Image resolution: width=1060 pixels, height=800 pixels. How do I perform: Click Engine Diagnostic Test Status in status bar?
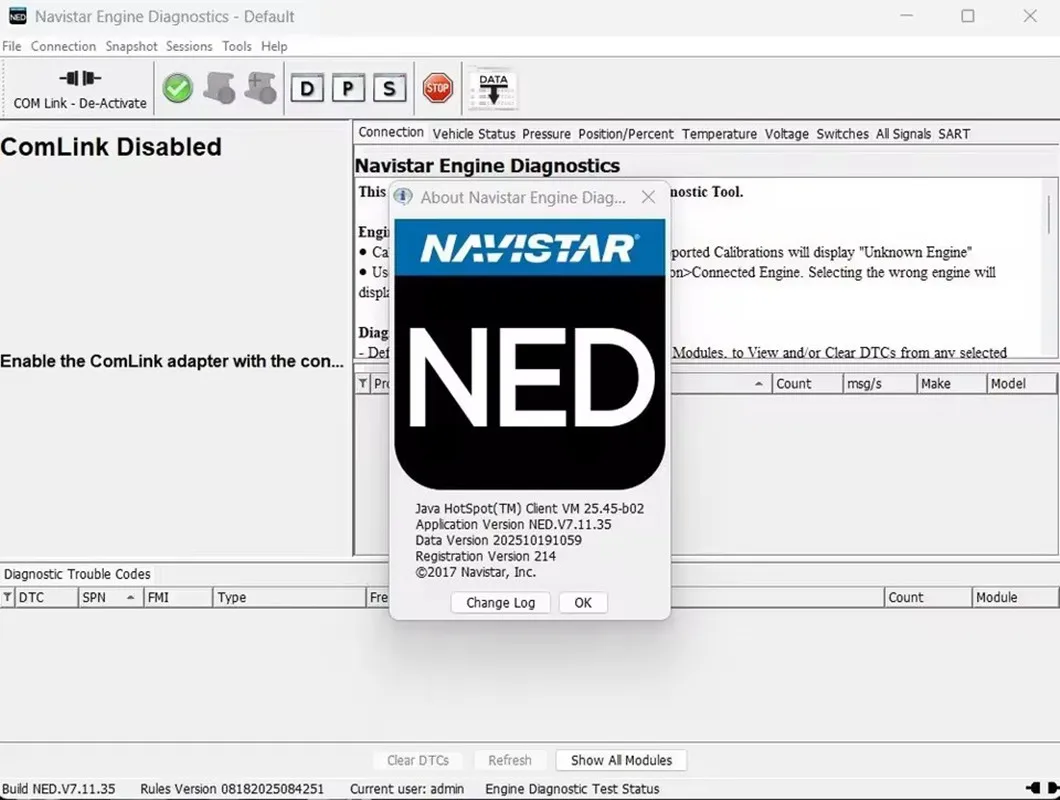(572, 789)
